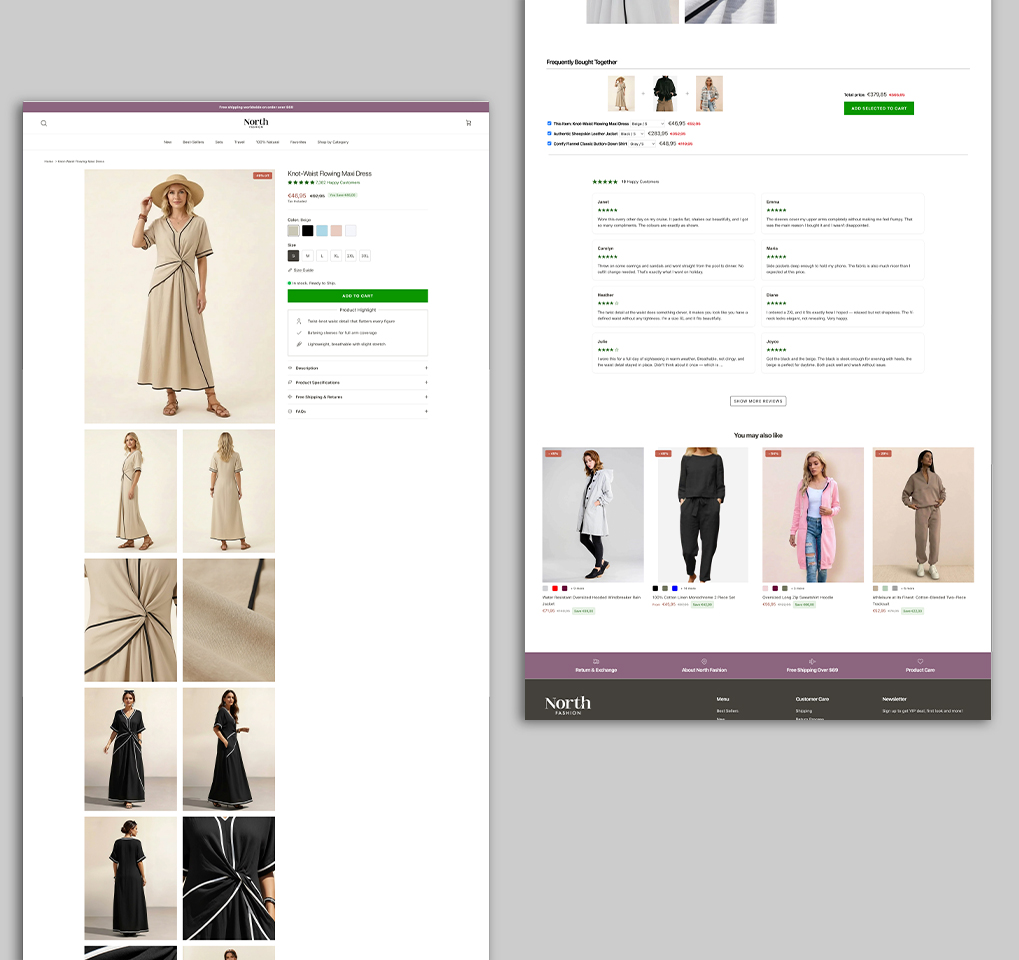Screen dimensions: 1019x960
Task: Select the black color swatch
Action: [308, 230]
